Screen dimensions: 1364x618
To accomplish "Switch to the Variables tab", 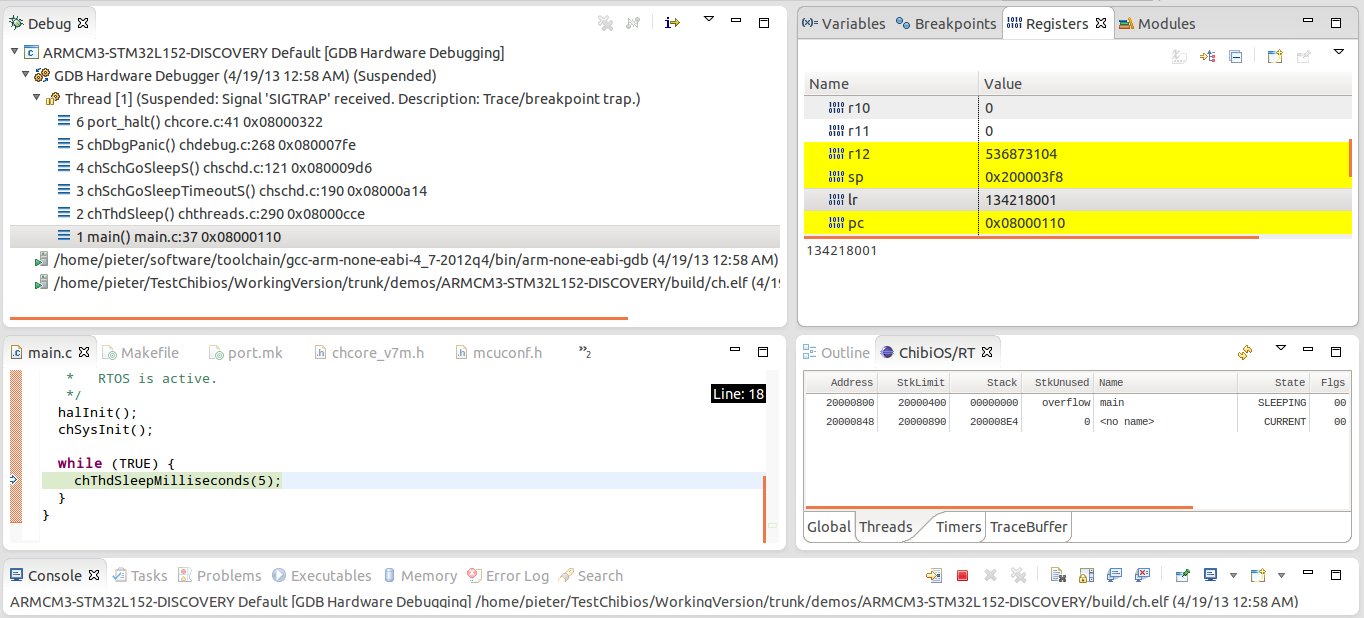I will [844, 23].
